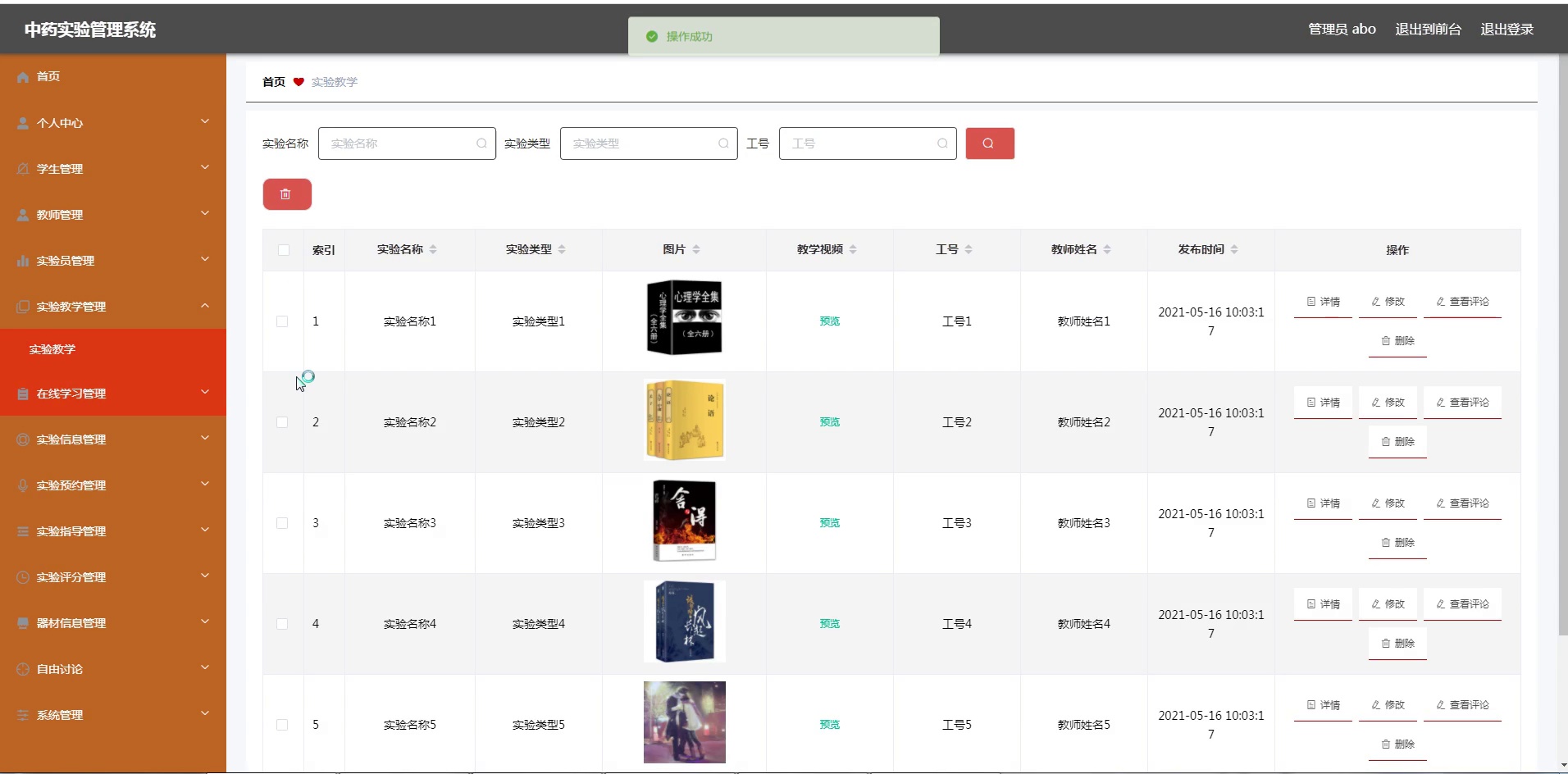The image size is (1568, 774).
Task: Click the yellow 论语 book thumbnail in row 2
Action: [x=685, y=419]
